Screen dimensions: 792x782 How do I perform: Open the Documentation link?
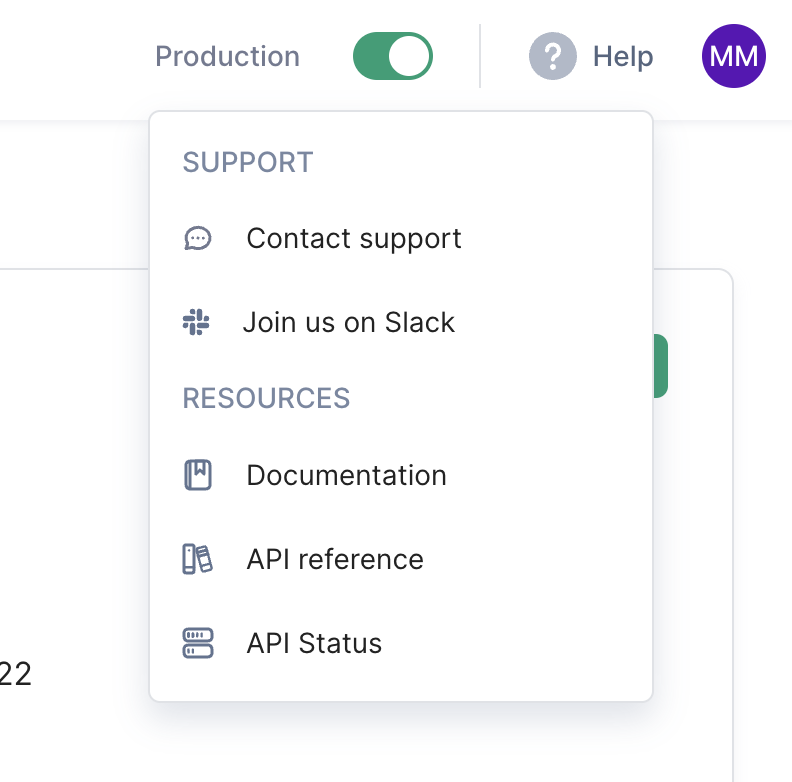coord(401,475)
